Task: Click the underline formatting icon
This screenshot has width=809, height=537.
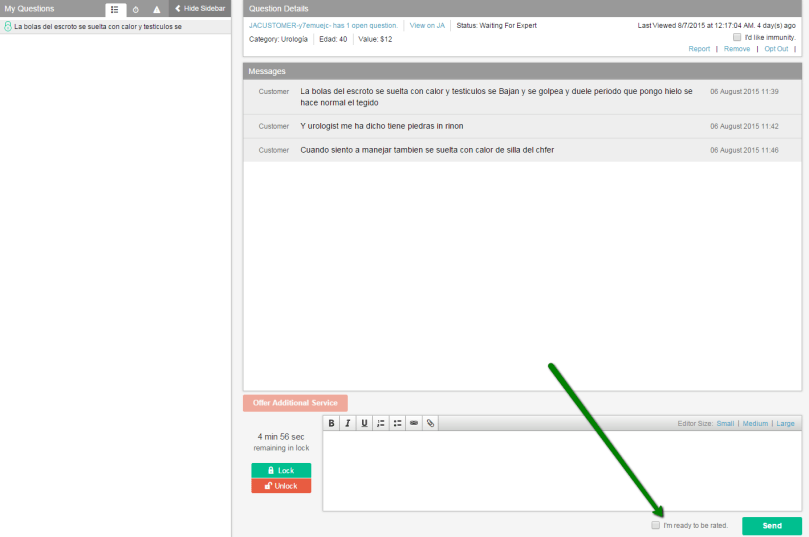Action: [x=364, y=423]
